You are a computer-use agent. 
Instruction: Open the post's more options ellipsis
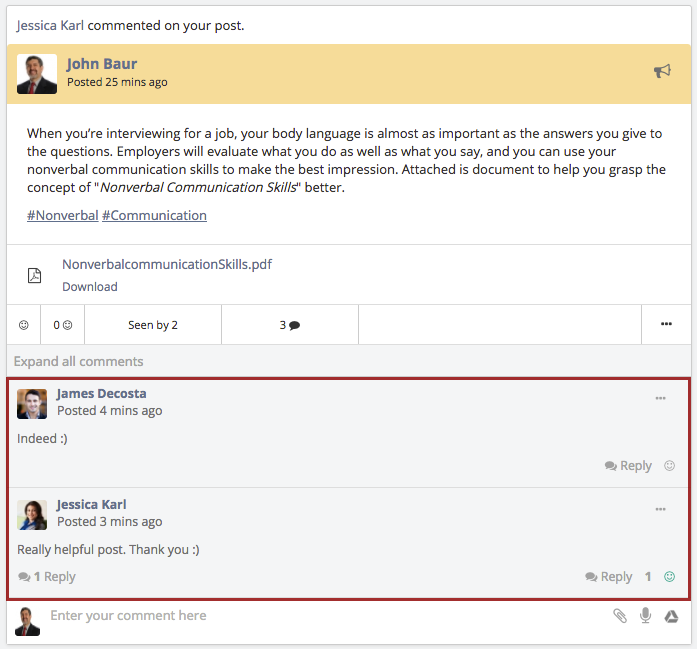[666, 324]
